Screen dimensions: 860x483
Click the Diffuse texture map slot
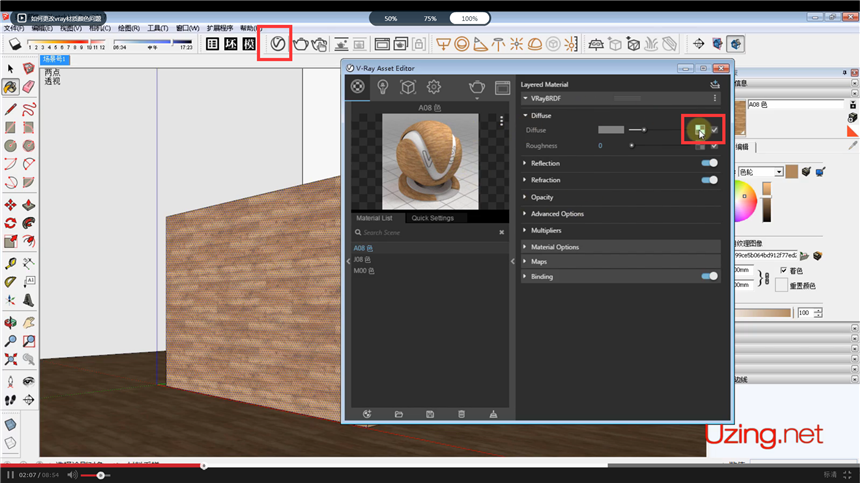tap(700, 130)
